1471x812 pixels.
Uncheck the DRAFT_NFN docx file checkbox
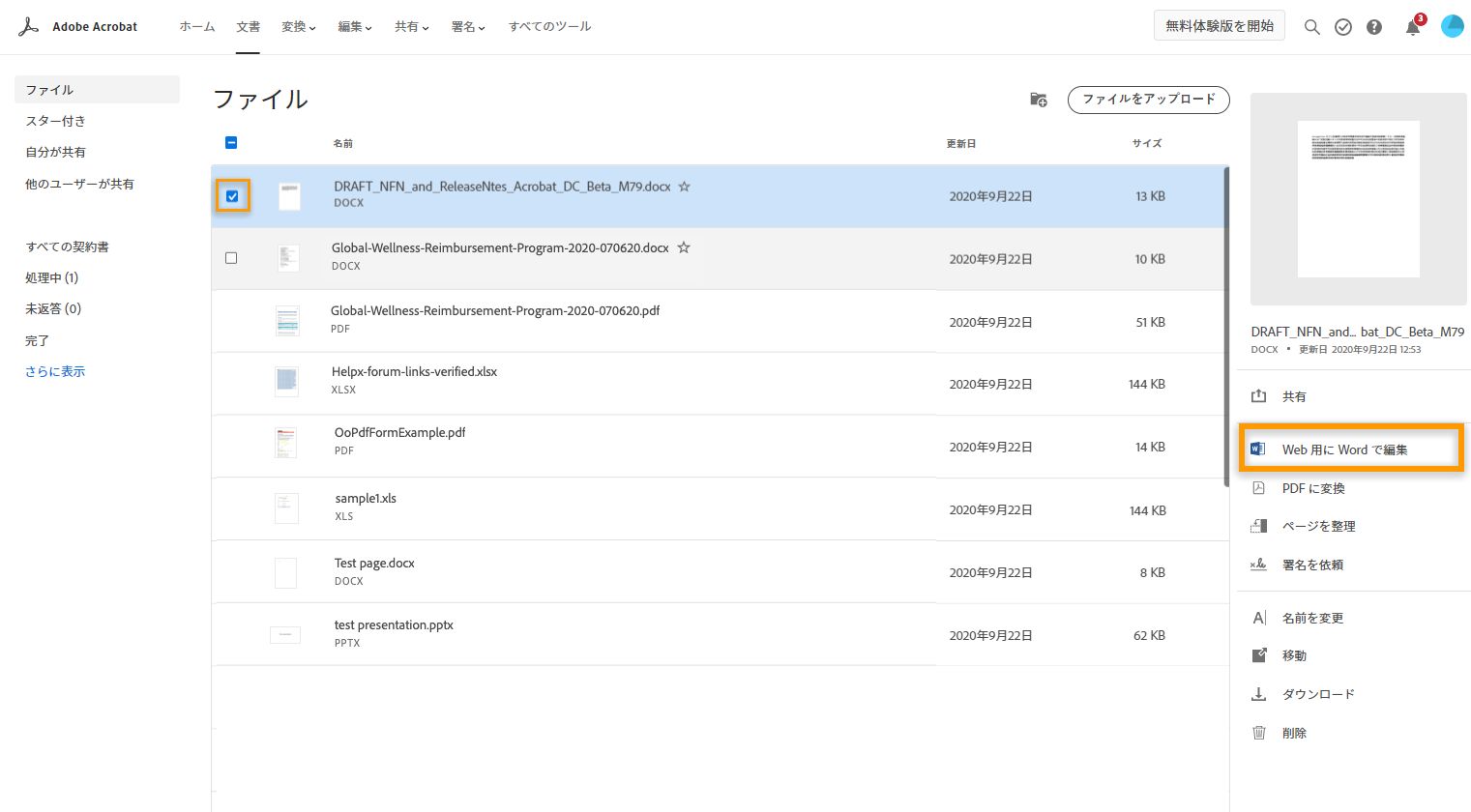[x=232, y=196]
